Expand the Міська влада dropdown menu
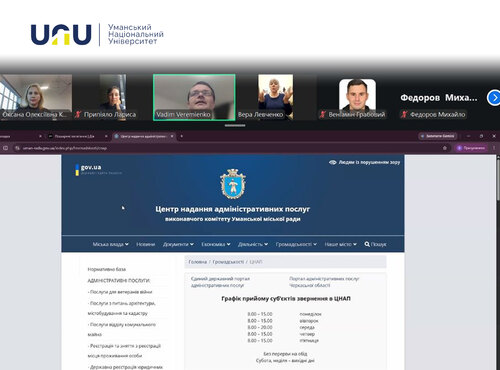The height and width of the screenshot is (370, 500). 110,244
